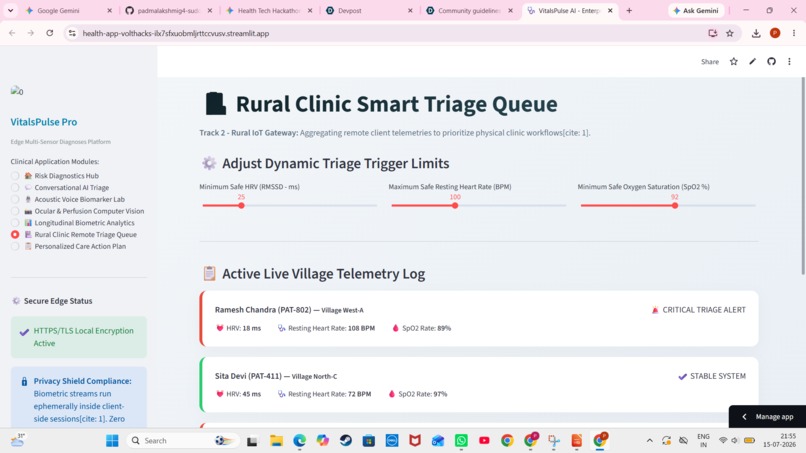Image resolution: width=806 pixels, height=453 pixels.
Task: Click the CRITICAL TRIAGE ALERT label
Action: pyautogui.click(x=699, y=310)
